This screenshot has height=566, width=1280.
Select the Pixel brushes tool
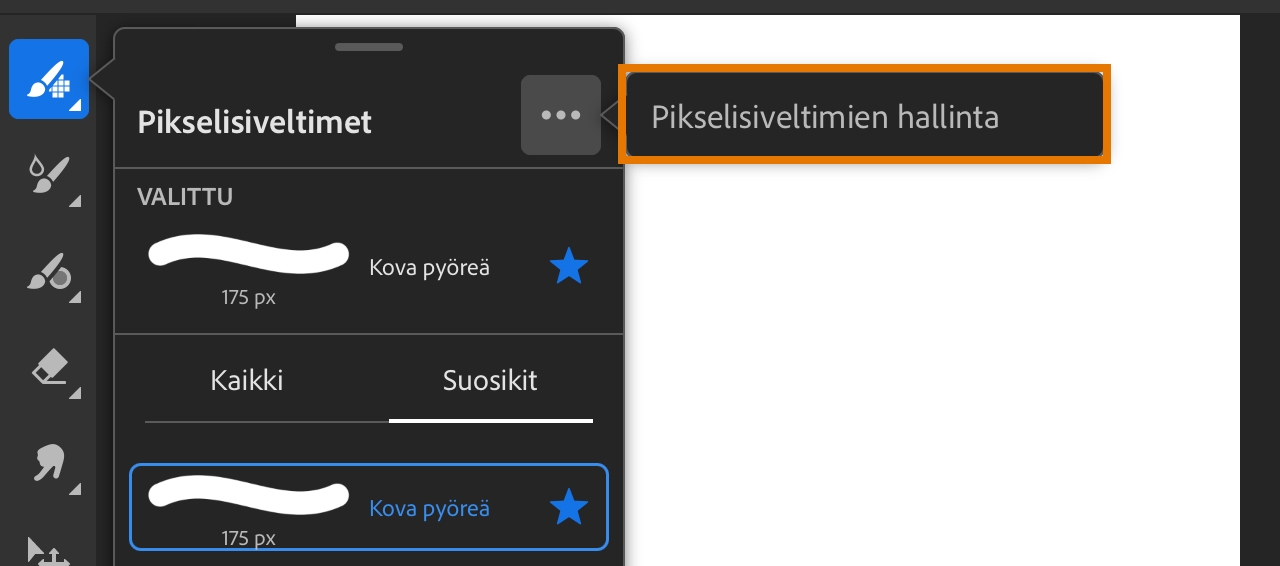point(48,78)
